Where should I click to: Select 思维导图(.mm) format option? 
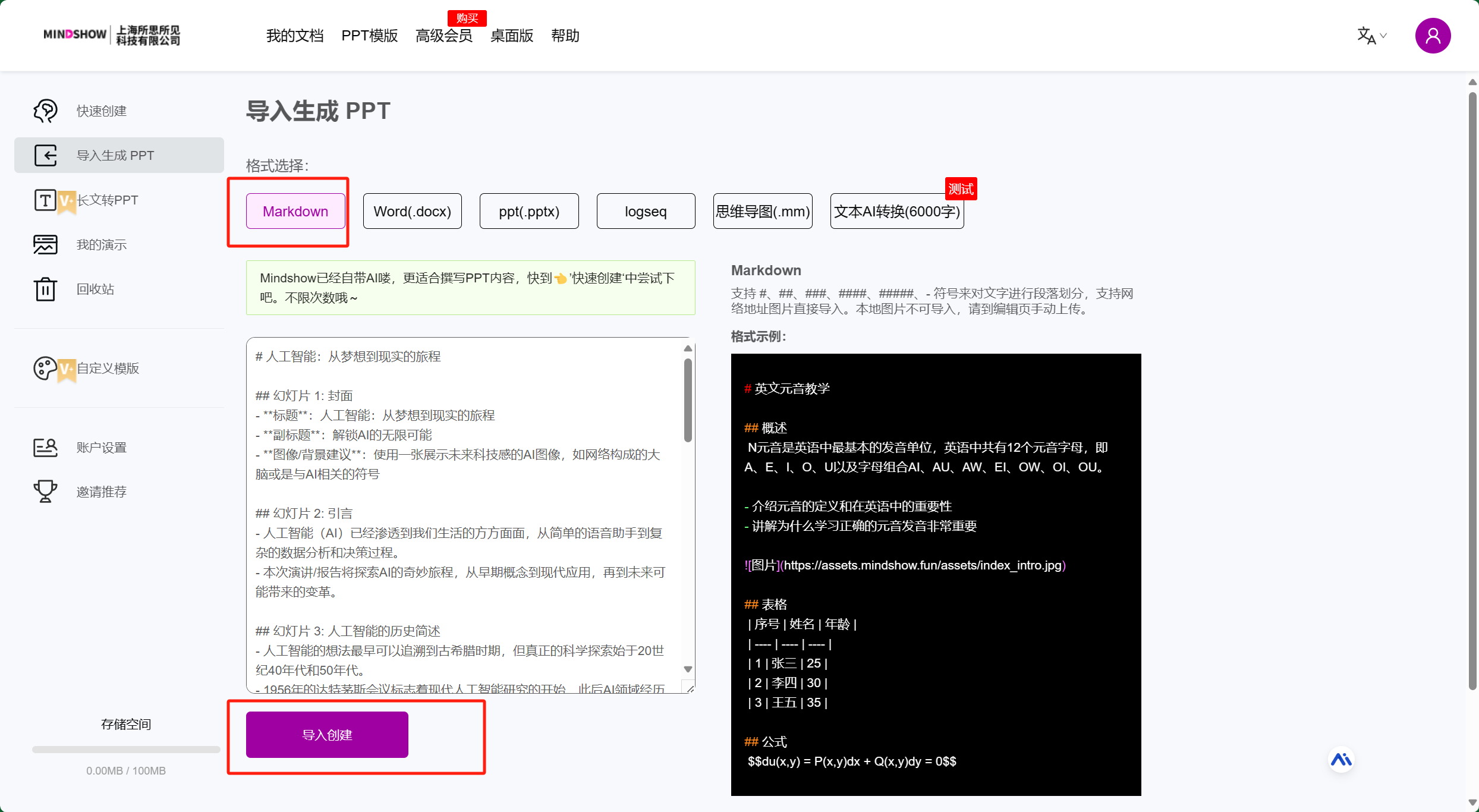click(x=762, y=211)
